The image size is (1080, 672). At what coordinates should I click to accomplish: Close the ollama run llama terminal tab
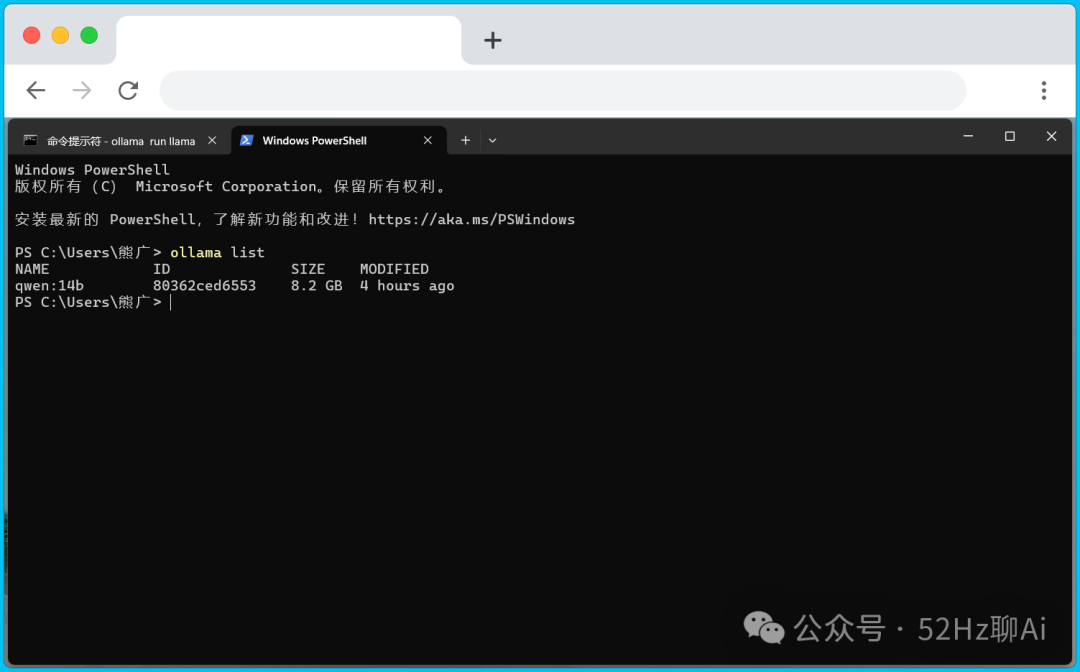[x=212, y=140]
